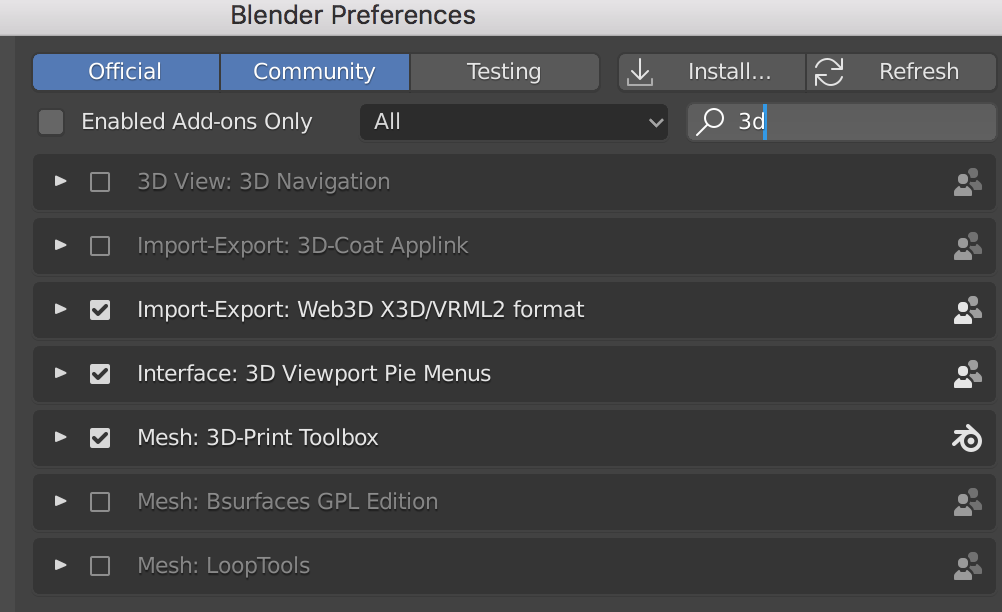Click the community icon beside 3D Viewport Pie Menus
The image size is (1002, 612).
(967, 374)
